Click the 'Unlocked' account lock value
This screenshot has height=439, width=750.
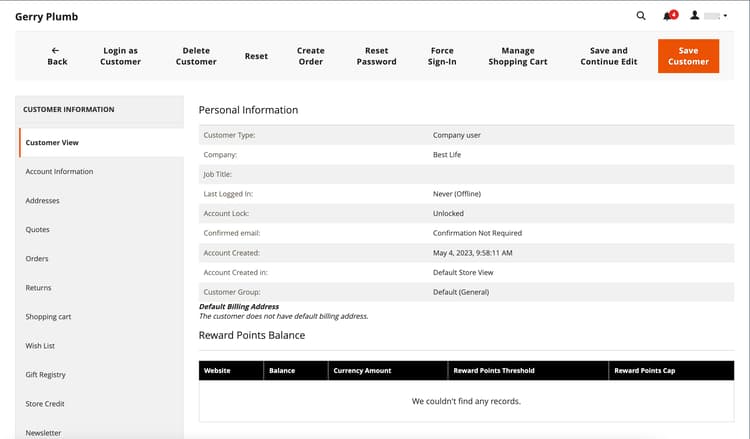pyautogui.click(x=448, y=213)
